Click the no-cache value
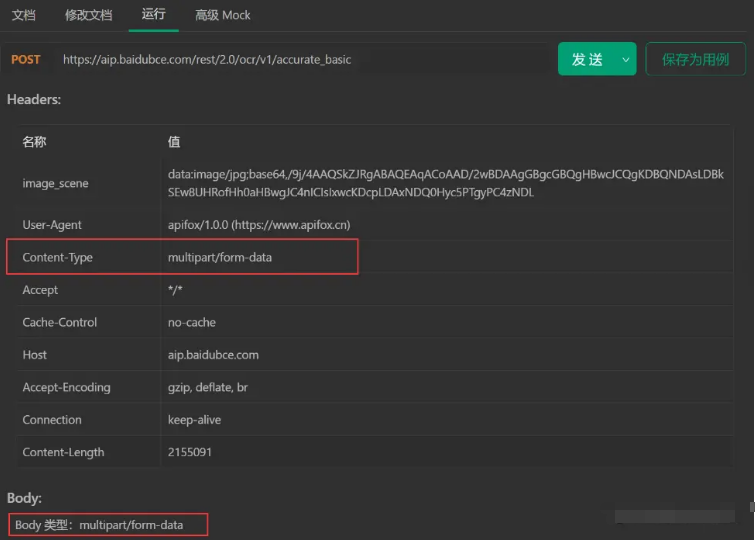The image size is (755, 541). coord(192,322)
